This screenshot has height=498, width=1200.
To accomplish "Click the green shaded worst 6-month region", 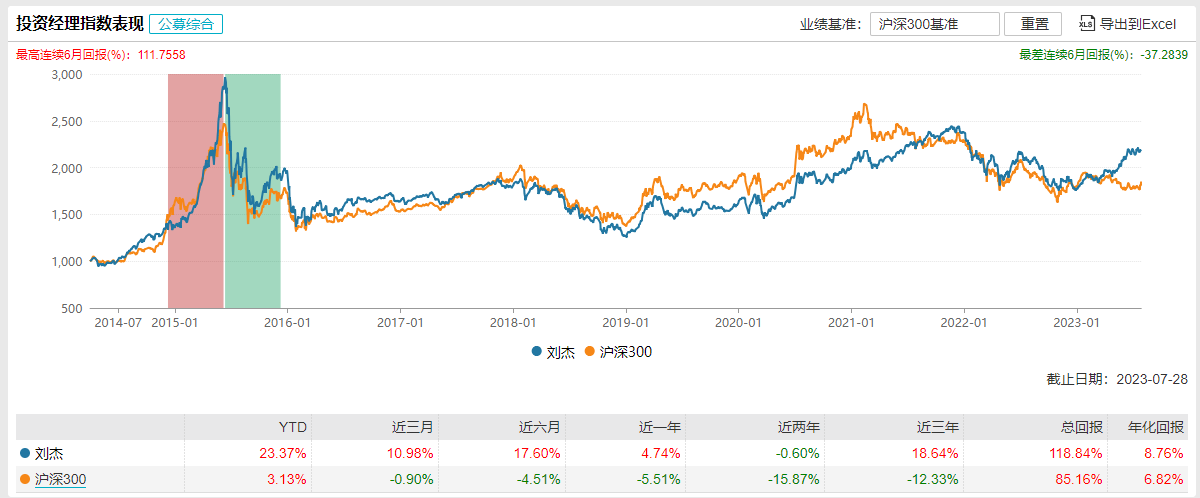I will click(253, 190).
